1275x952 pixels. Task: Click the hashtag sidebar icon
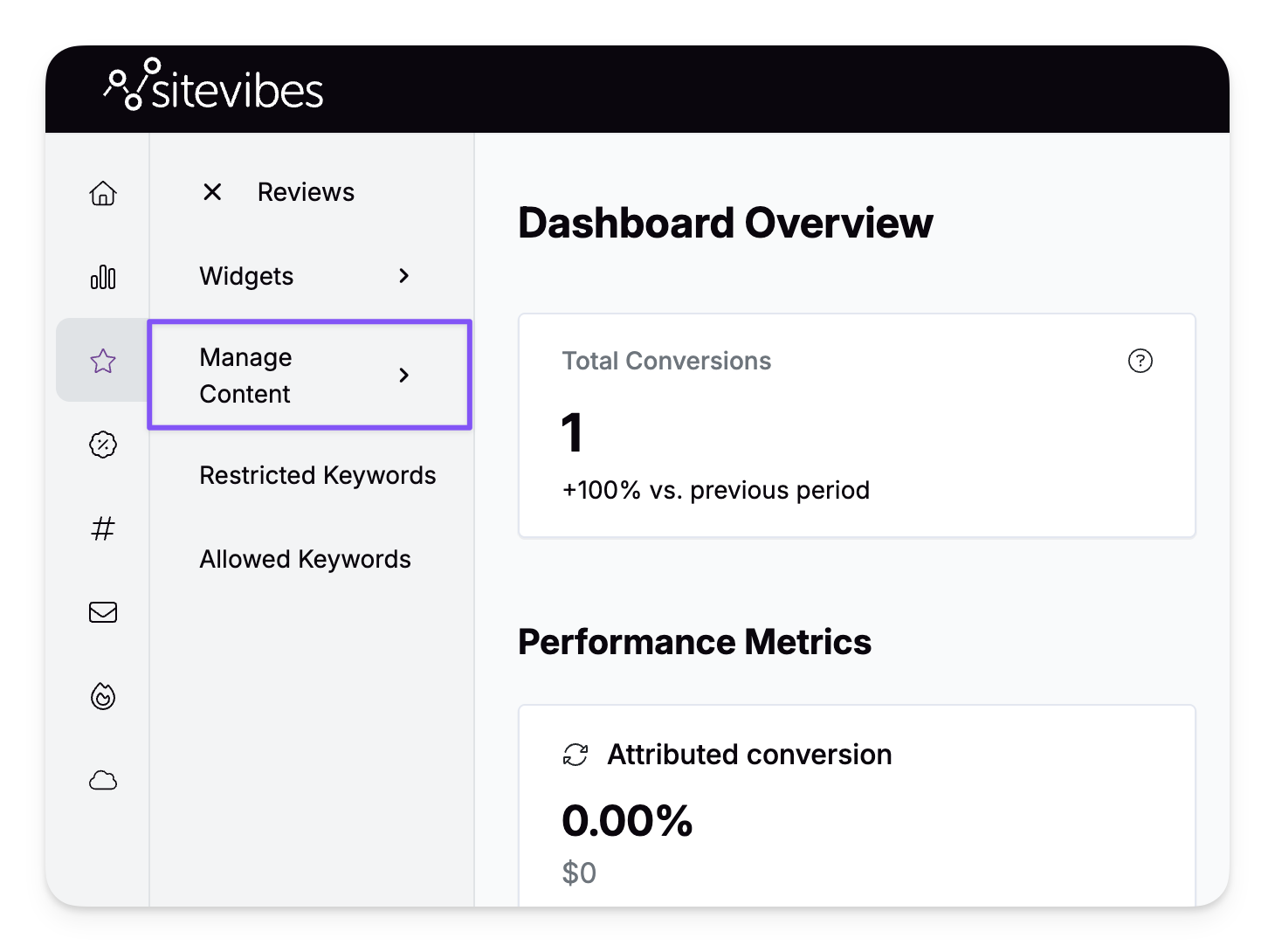[x=103, y=528]
